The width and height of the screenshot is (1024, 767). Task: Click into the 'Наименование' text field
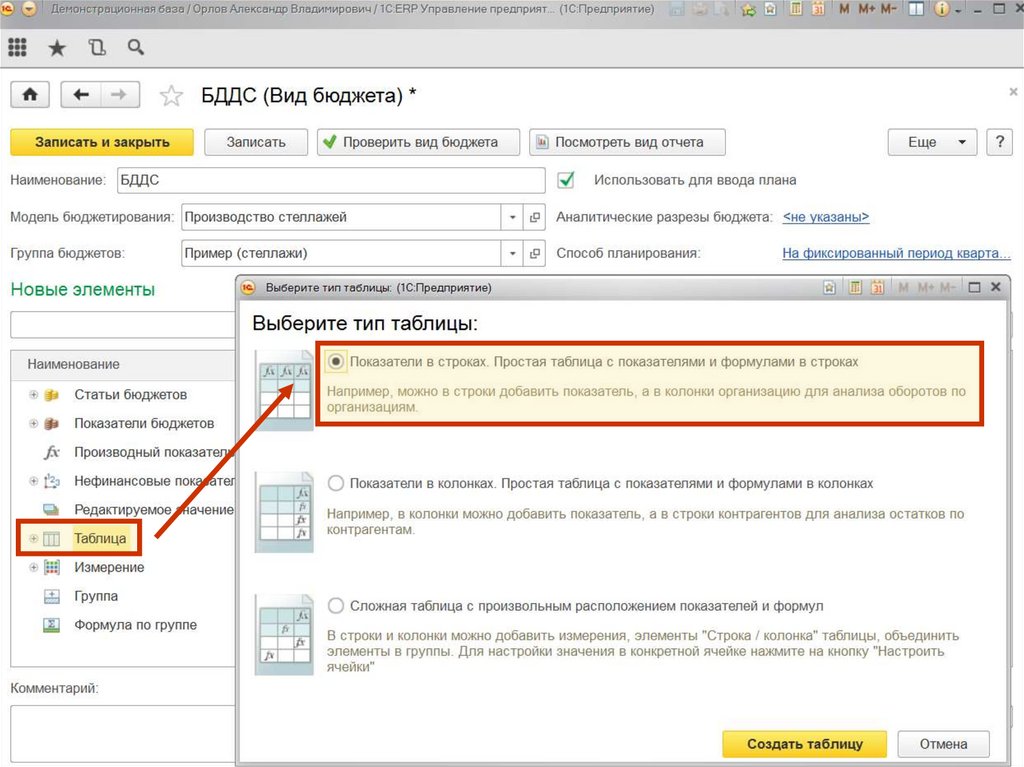[330, 180]
